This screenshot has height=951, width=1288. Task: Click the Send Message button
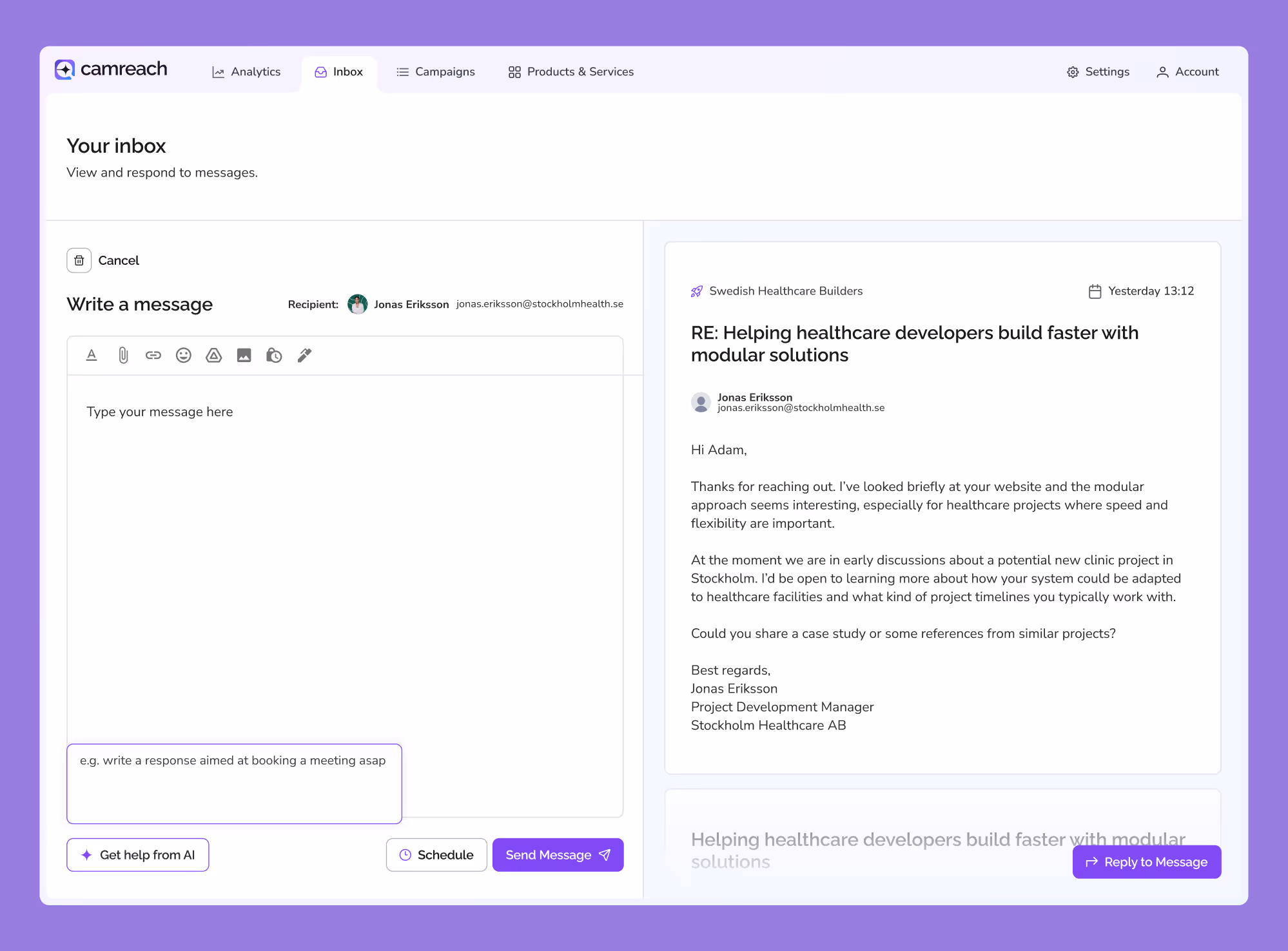tap(558, 855)
